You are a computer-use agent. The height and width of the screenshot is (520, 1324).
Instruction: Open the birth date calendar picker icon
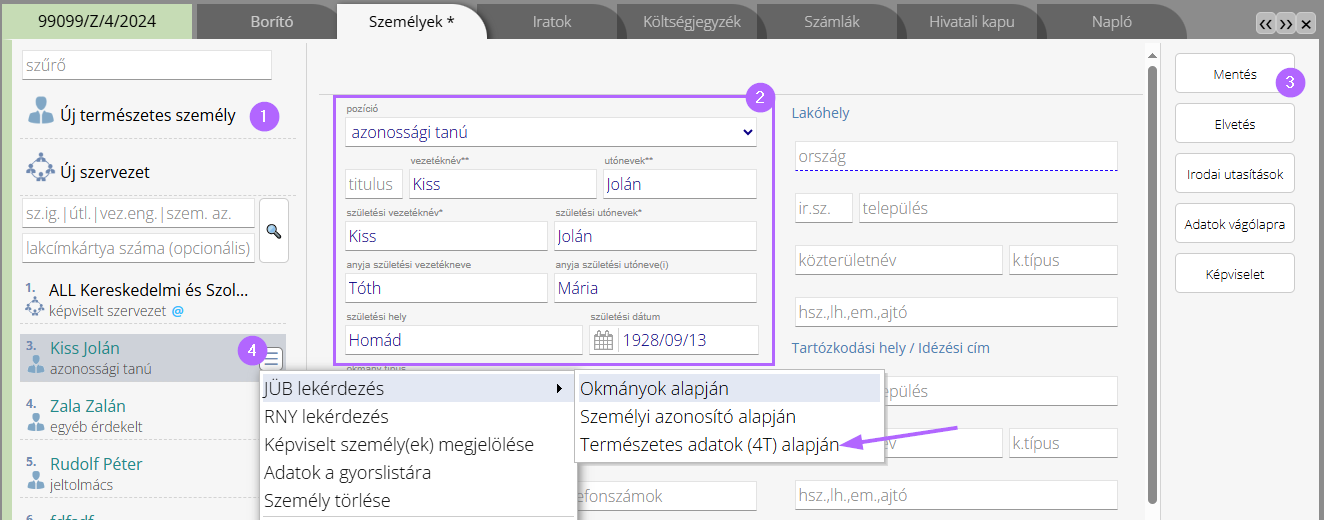click(603, 340)
